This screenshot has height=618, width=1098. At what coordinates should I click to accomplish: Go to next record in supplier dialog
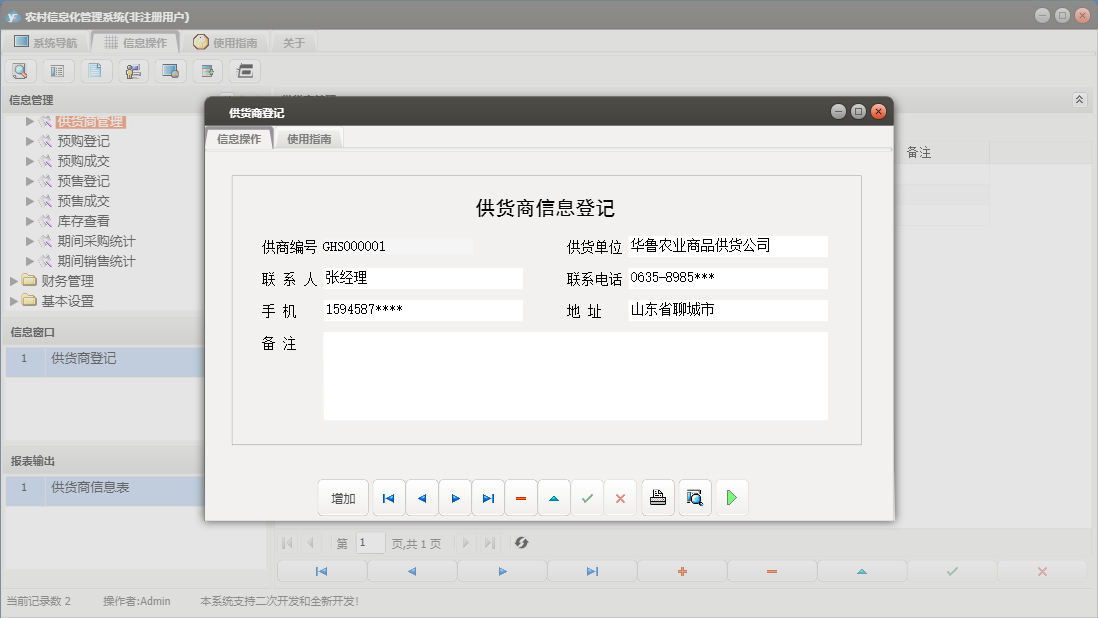(455, 498)
